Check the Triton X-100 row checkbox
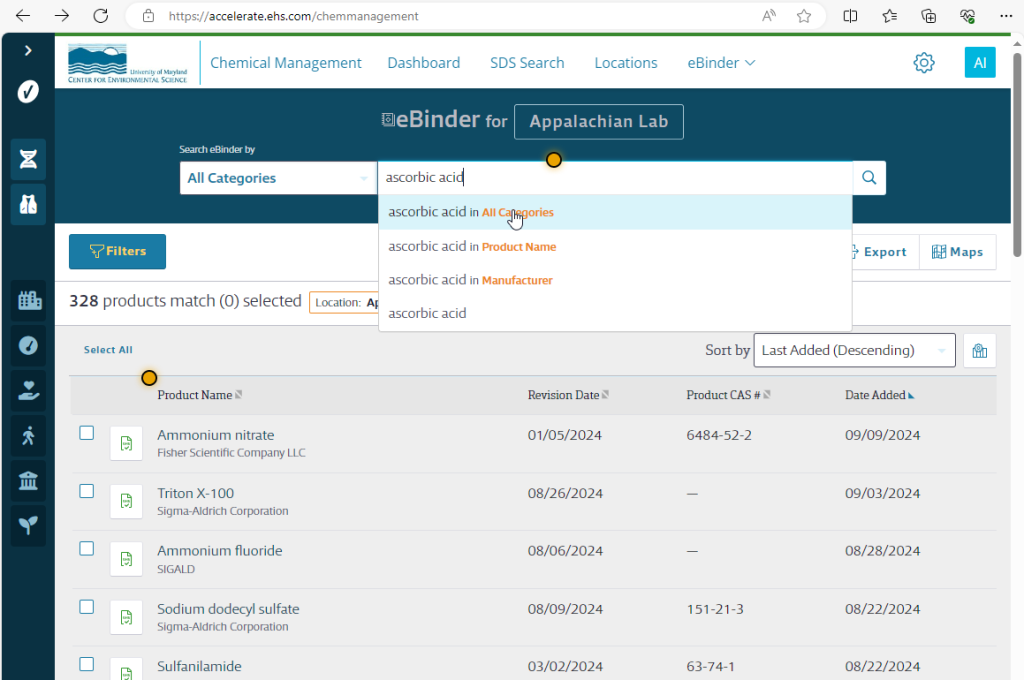 (87, 491)
